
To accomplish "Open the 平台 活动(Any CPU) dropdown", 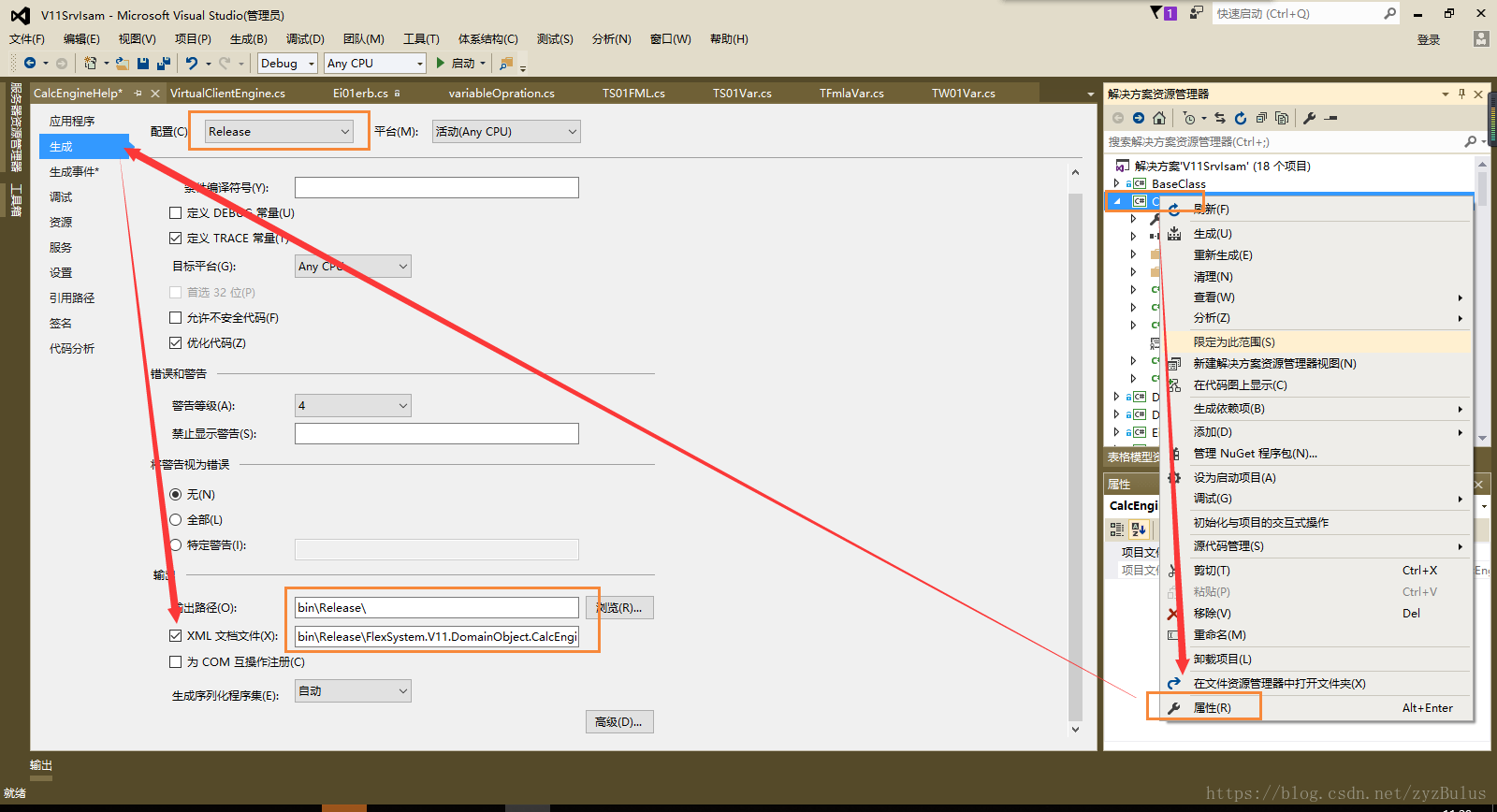I will (x=506, y=132).
